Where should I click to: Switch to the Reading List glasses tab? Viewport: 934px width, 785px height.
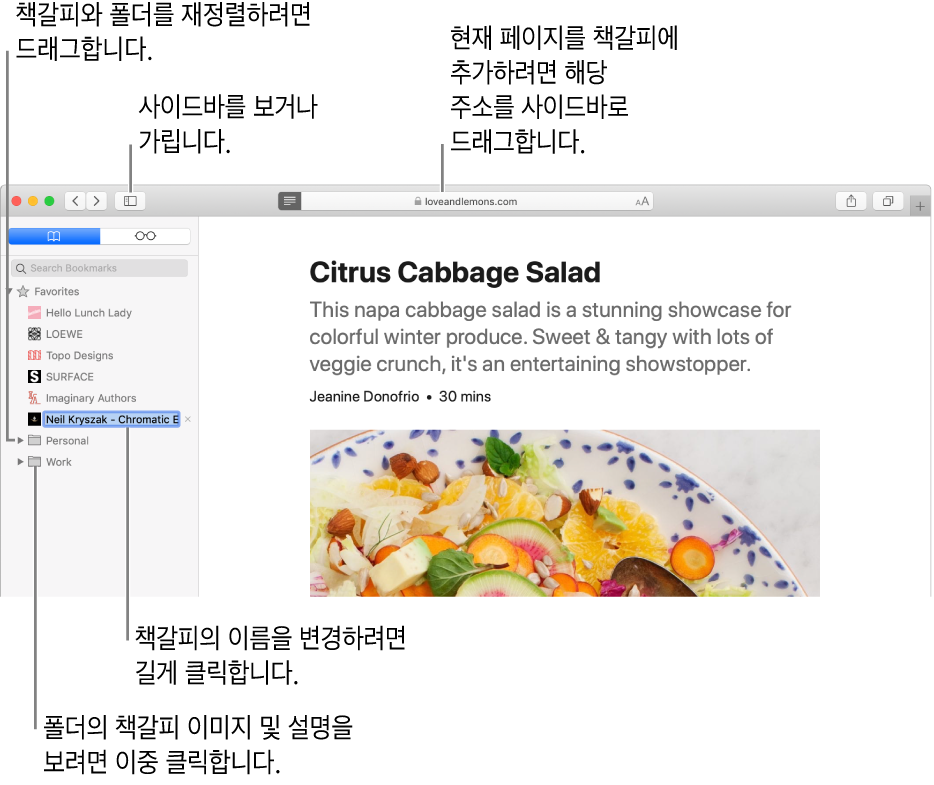click(x=145, y=236)
